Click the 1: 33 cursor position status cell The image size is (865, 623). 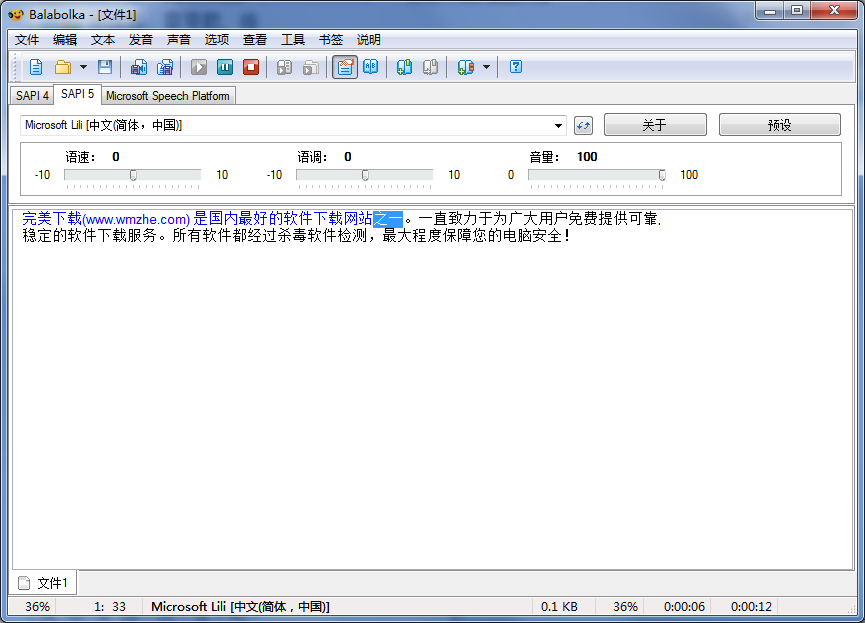click(x=110, y=606)
